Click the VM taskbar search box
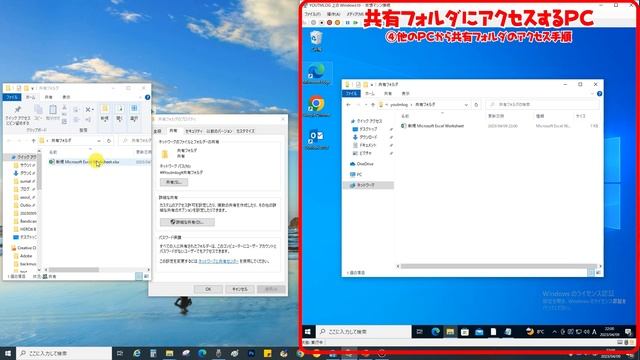The width and height of the screenshot is (640, 360). 364,331
